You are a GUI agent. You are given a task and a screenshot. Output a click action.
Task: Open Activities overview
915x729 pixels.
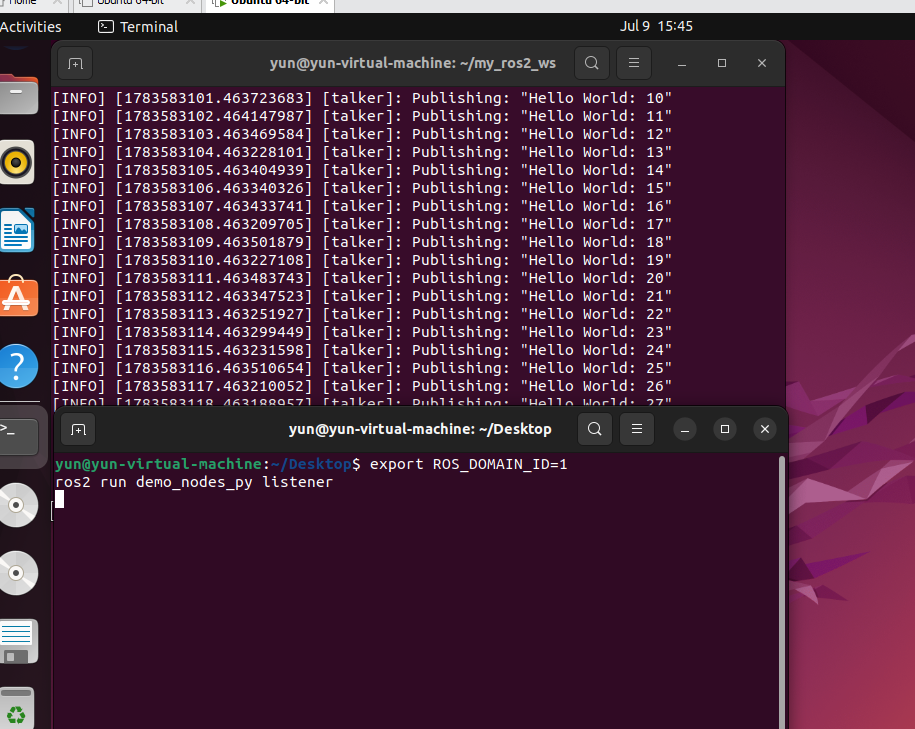coord(30,27)
